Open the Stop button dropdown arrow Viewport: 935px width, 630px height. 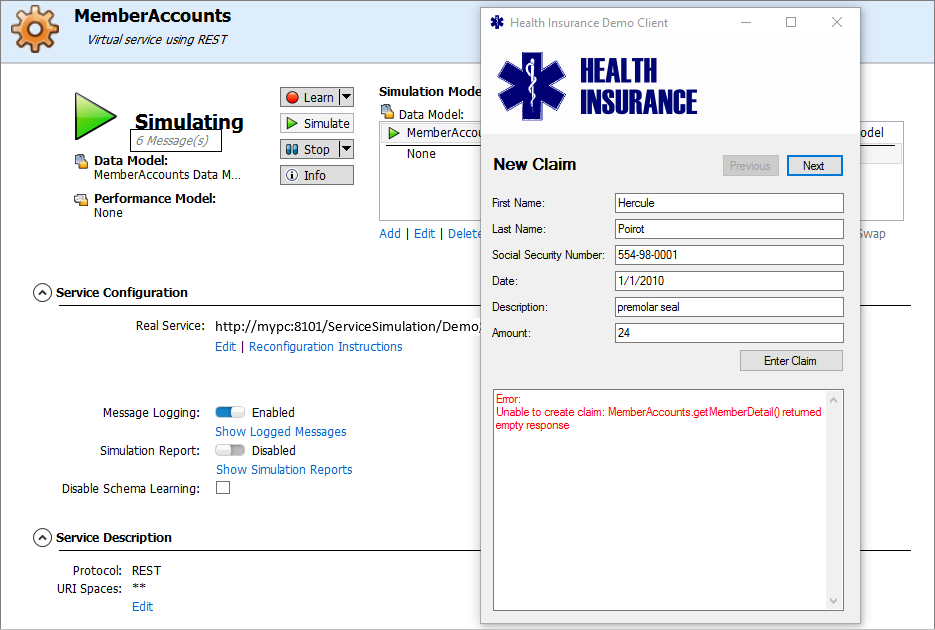click(346, 149)
